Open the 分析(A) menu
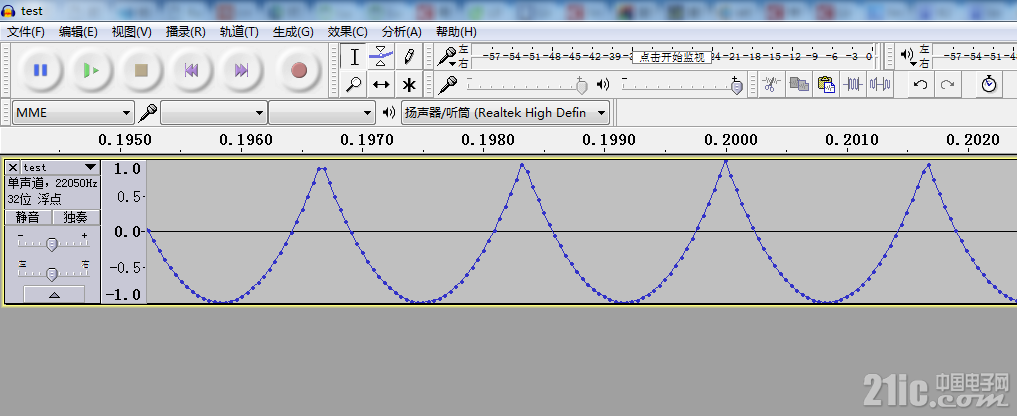This screenshot has height=416, width=1017. click(401, 32)
